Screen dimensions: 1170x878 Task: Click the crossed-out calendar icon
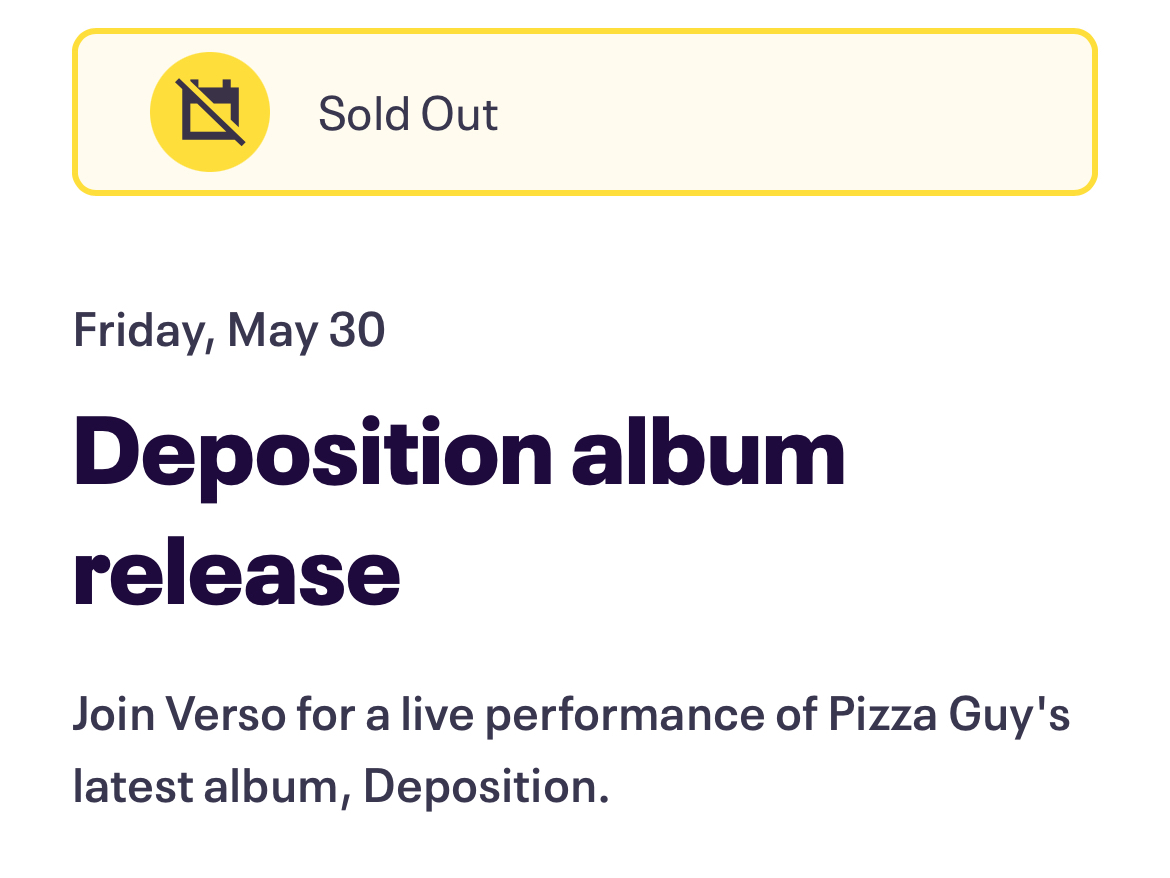point(210,111)
